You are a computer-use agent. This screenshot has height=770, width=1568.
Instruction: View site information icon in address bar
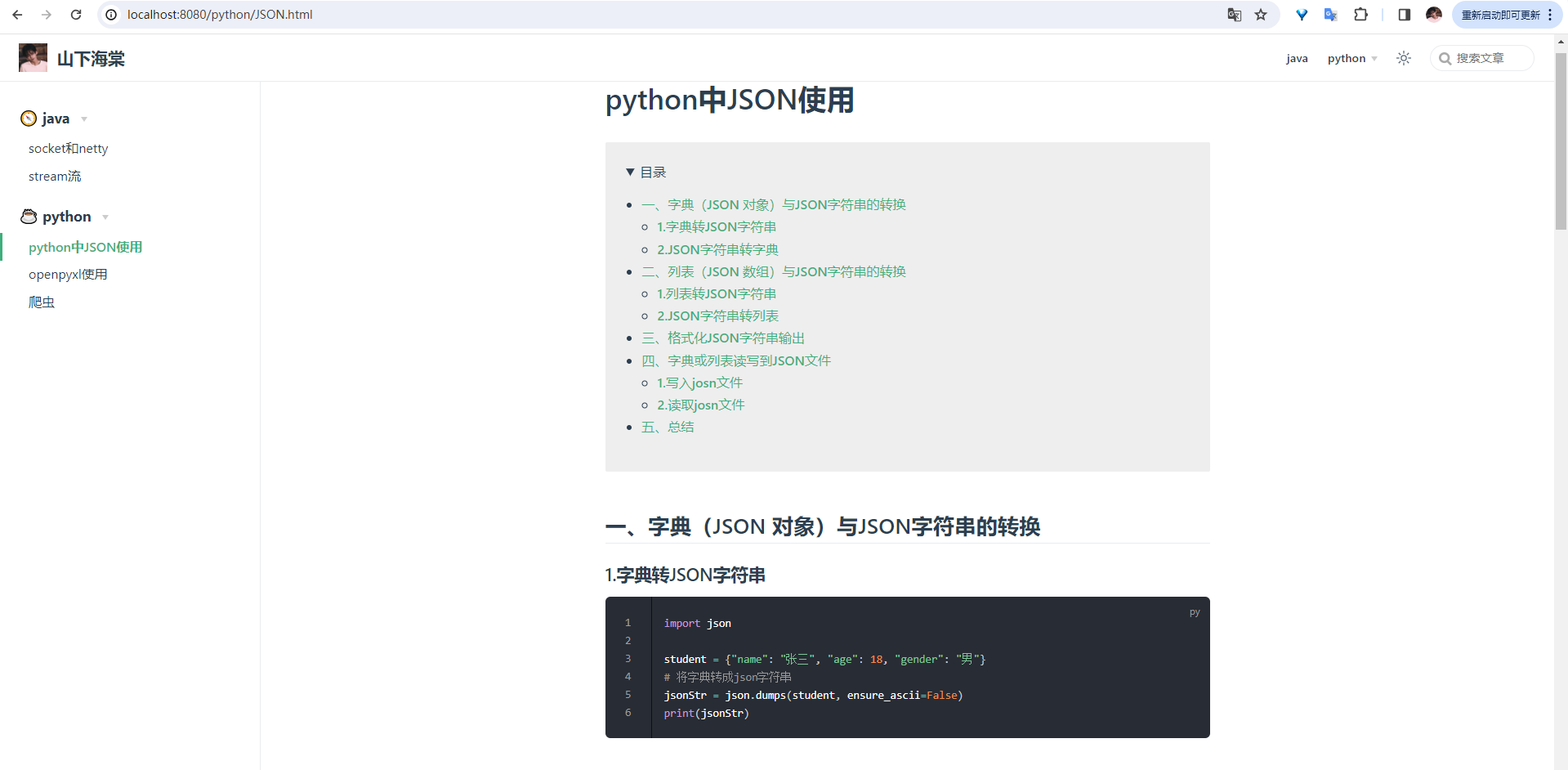coord(111,15)
